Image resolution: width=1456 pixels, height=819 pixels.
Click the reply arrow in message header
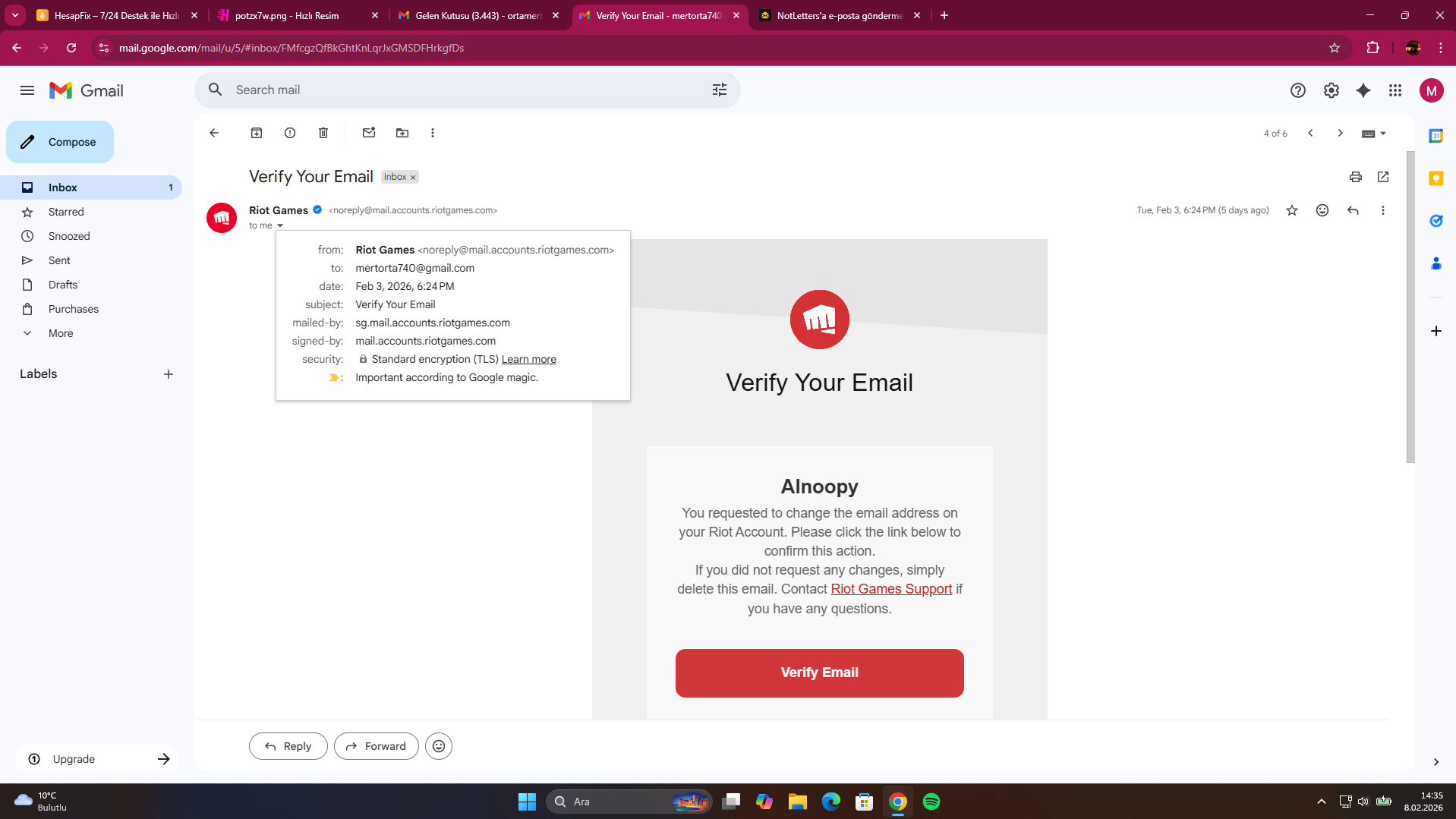1353,210
